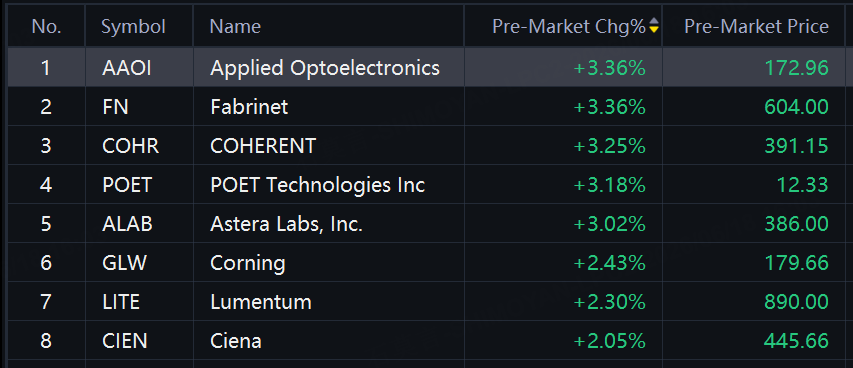Click CIEN's 445.66 price value
The height and width of the screenshot is (368, 853).
[x=796, y=341]
